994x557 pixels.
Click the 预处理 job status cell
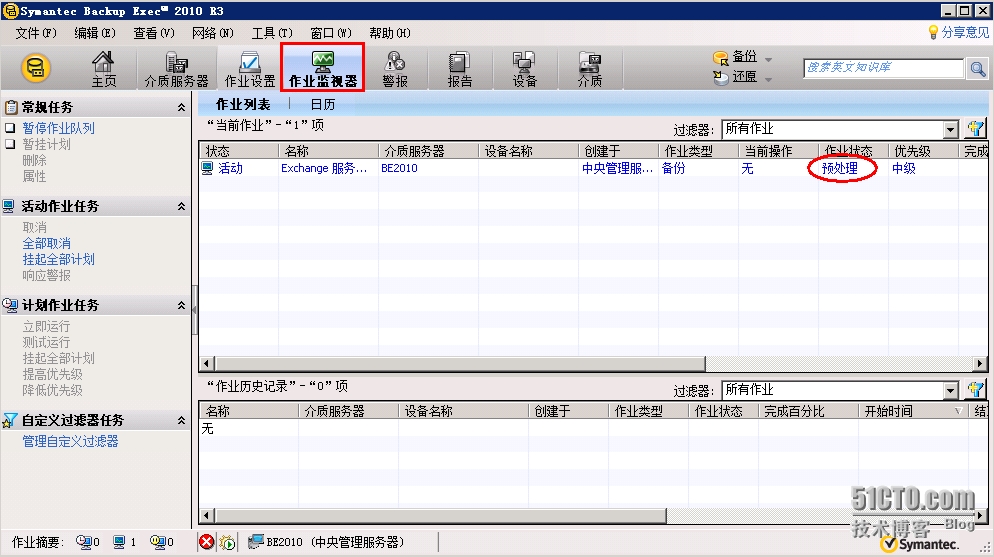point(840,168)
